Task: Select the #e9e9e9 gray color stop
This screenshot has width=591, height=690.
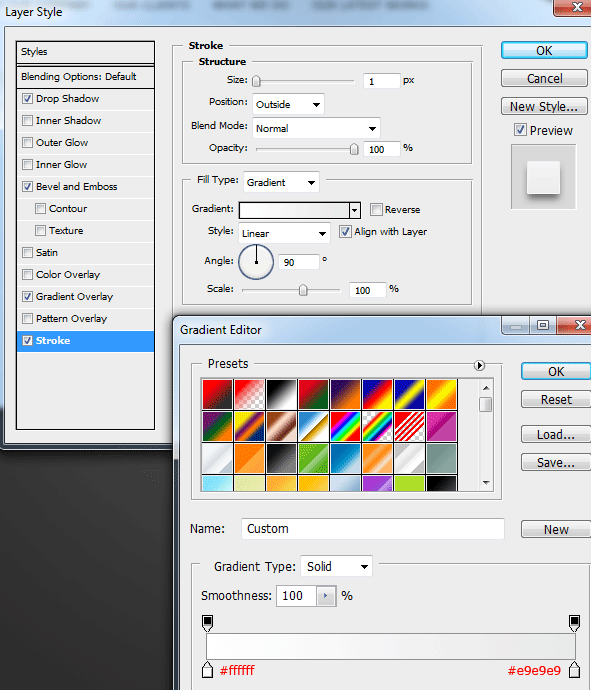Action: point(574,669)
